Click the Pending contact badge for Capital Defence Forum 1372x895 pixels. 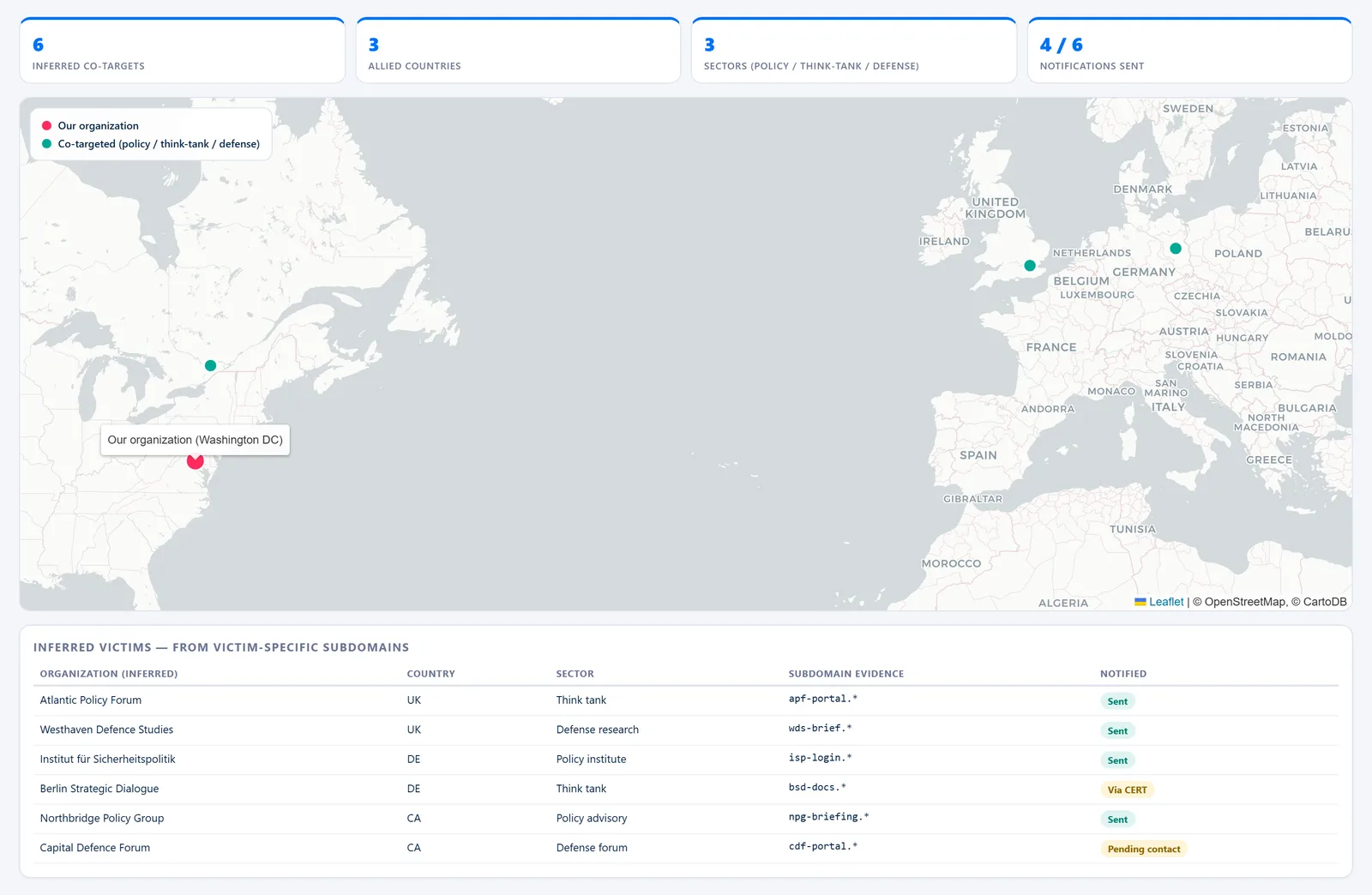point(1144,850)
